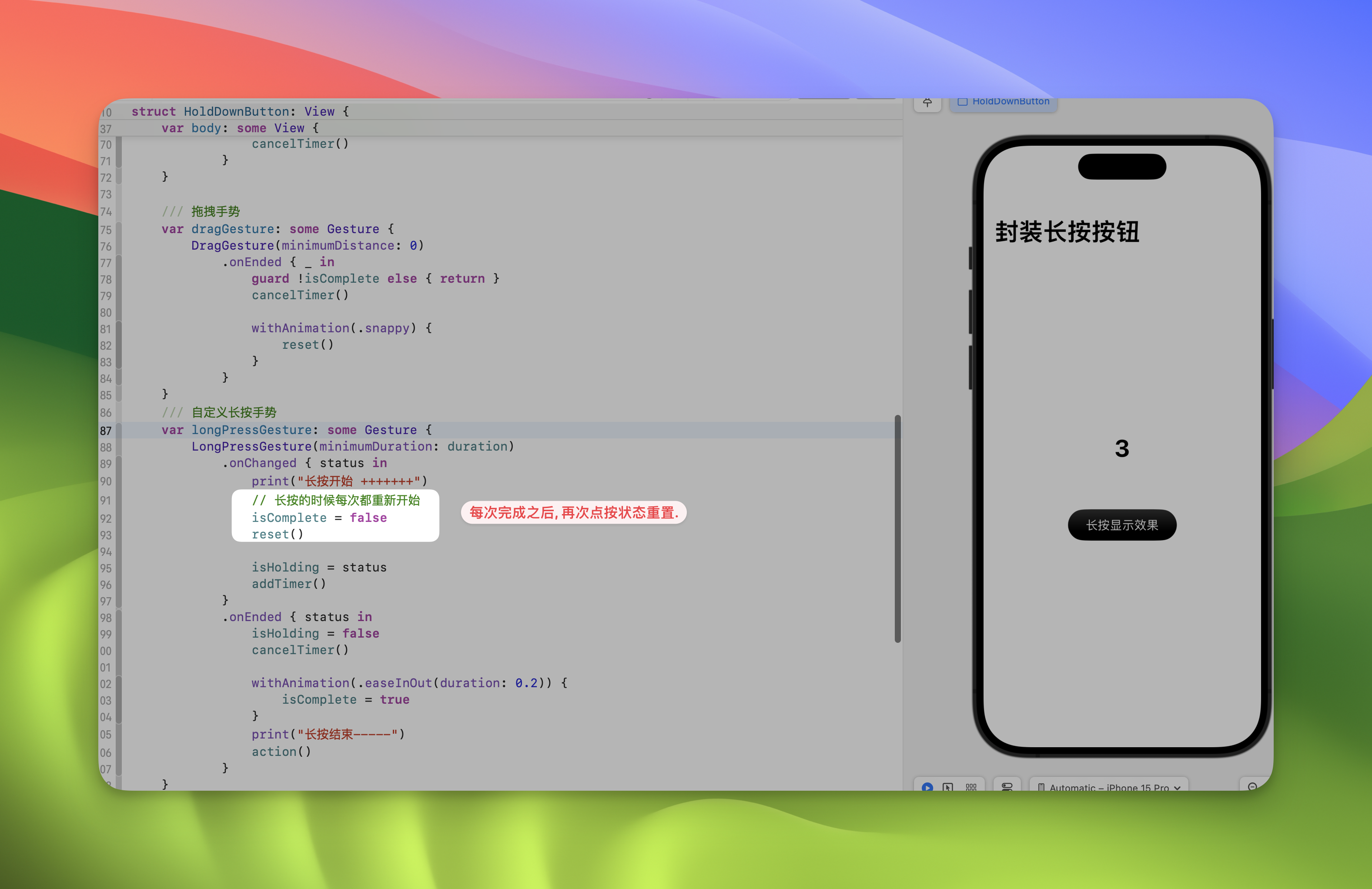Click the addTimer() call
The height and width of the screenshot is (889, 1372).
[289, 584]
